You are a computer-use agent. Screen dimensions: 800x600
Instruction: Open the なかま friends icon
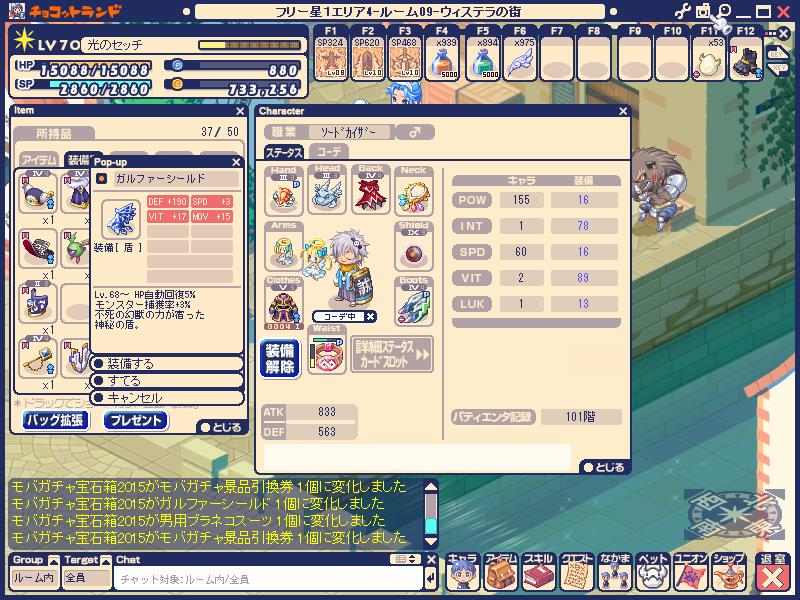coord(615,572)
